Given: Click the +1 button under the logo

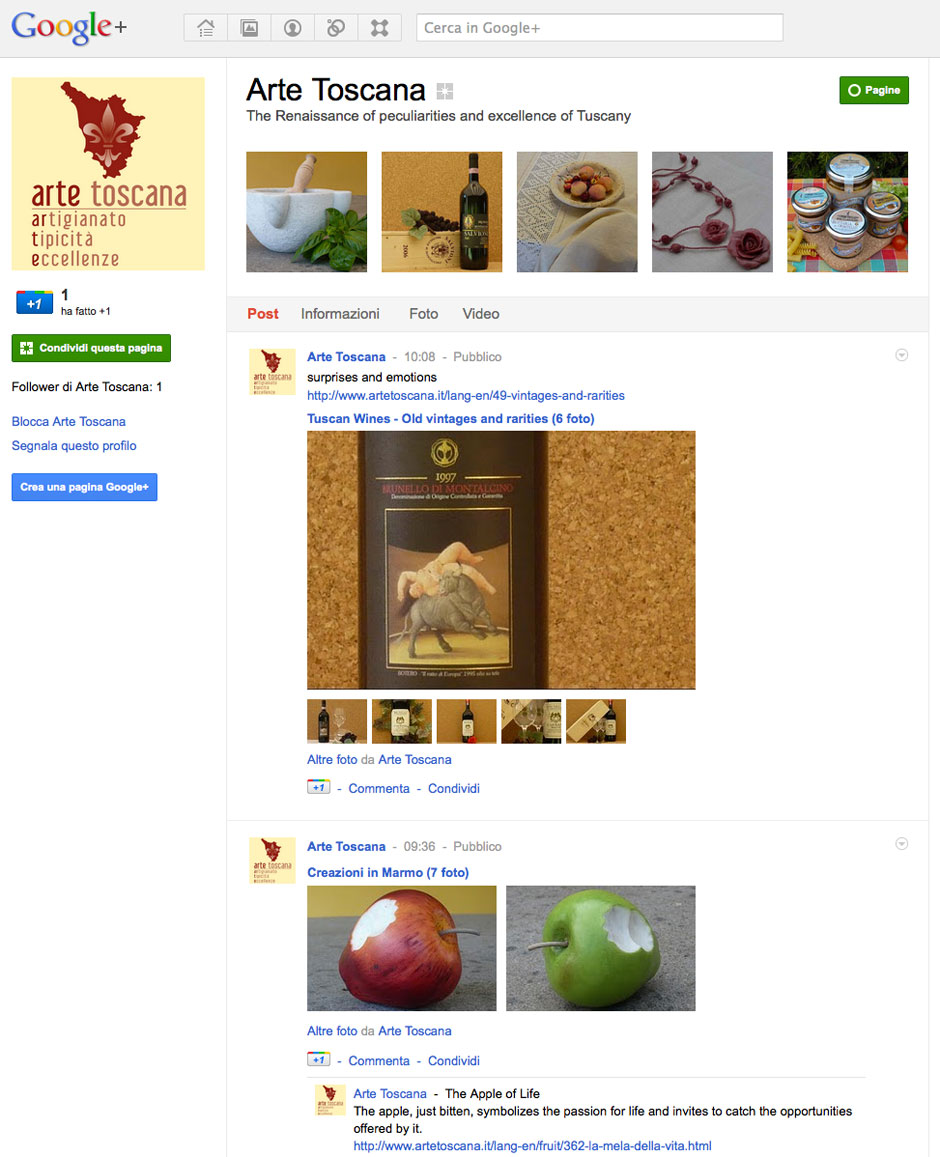Looking at the screenshot, I should (34, 303).
